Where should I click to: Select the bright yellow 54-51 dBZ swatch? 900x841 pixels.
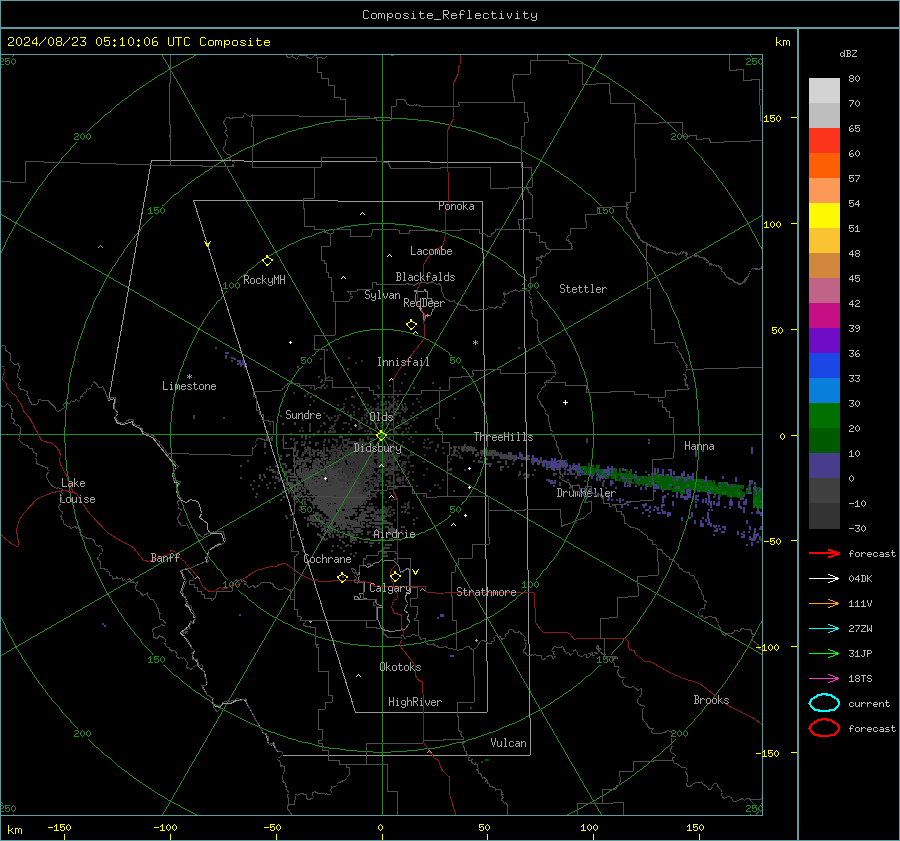(x=824, y=216)
